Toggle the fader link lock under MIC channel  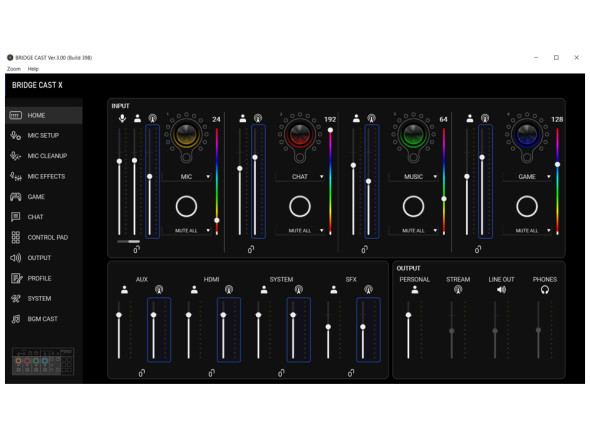point(137,249)
